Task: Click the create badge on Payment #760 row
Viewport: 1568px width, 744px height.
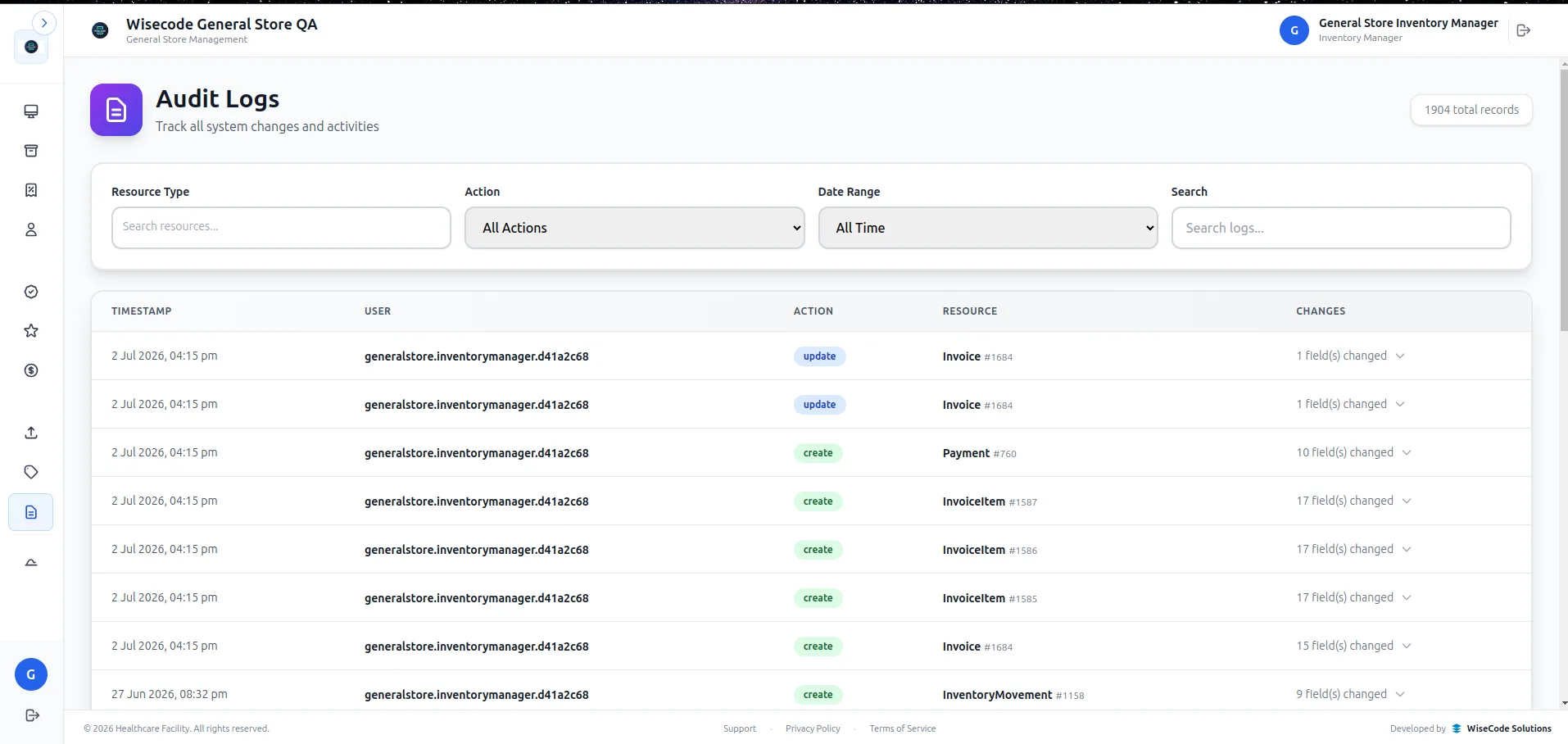Action: point(818,453)
